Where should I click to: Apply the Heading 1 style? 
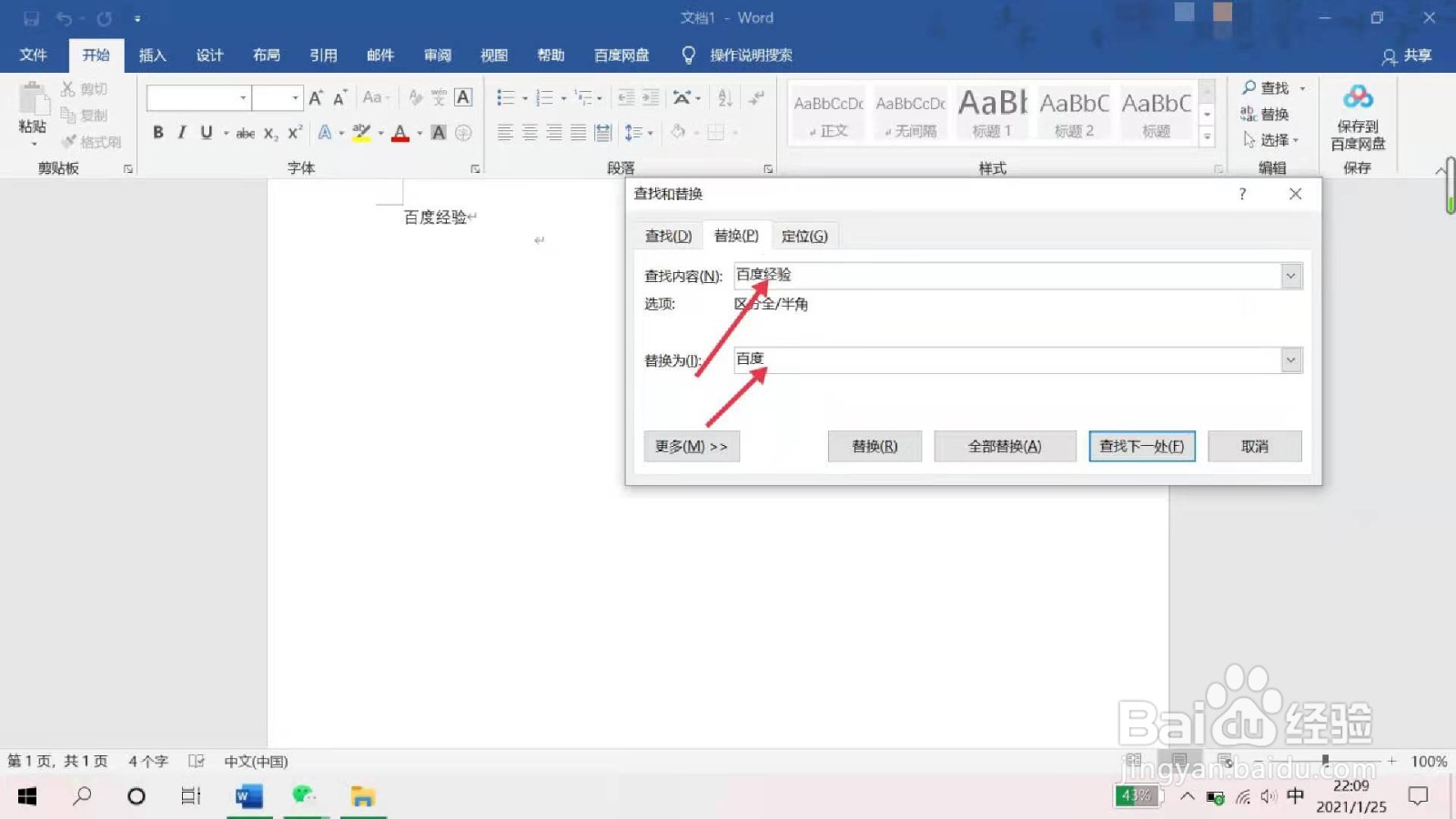point(993,113)
